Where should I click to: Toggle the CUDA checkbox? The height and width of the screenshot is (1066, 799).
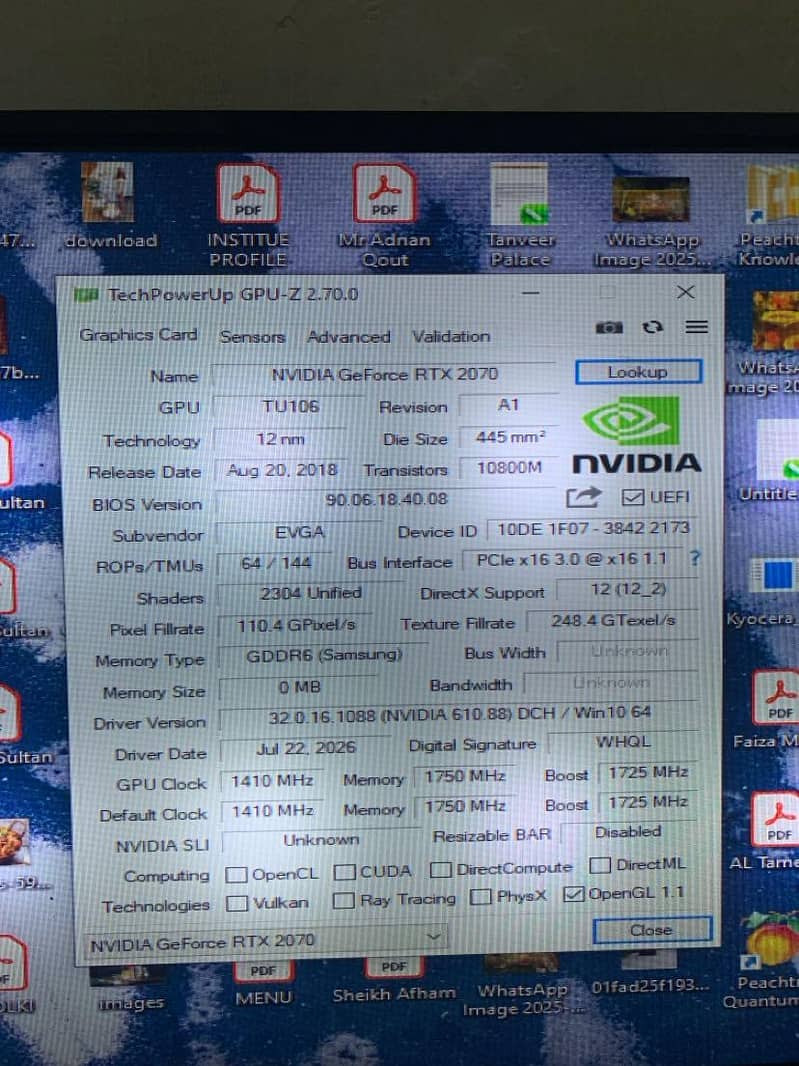pos(344,872)
